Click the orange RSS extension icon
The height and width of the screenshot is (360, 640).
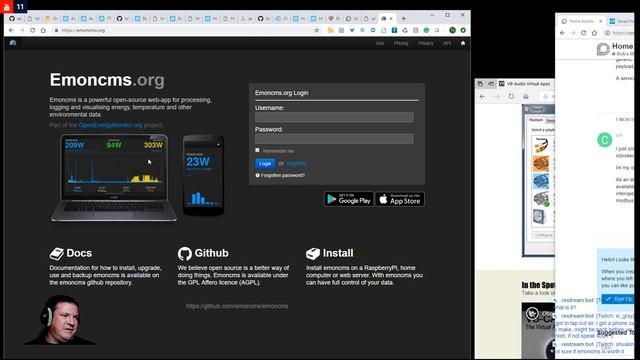tap(330, 30)
